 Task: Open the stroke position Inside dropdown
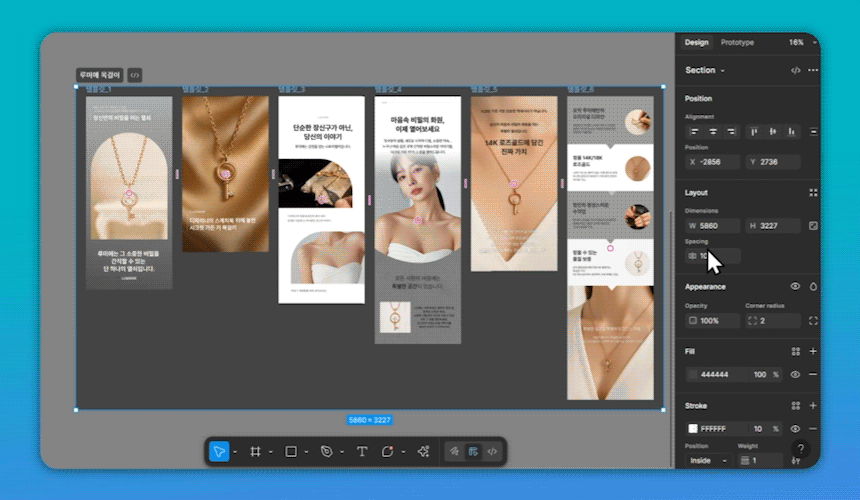[x=708, y=460]
